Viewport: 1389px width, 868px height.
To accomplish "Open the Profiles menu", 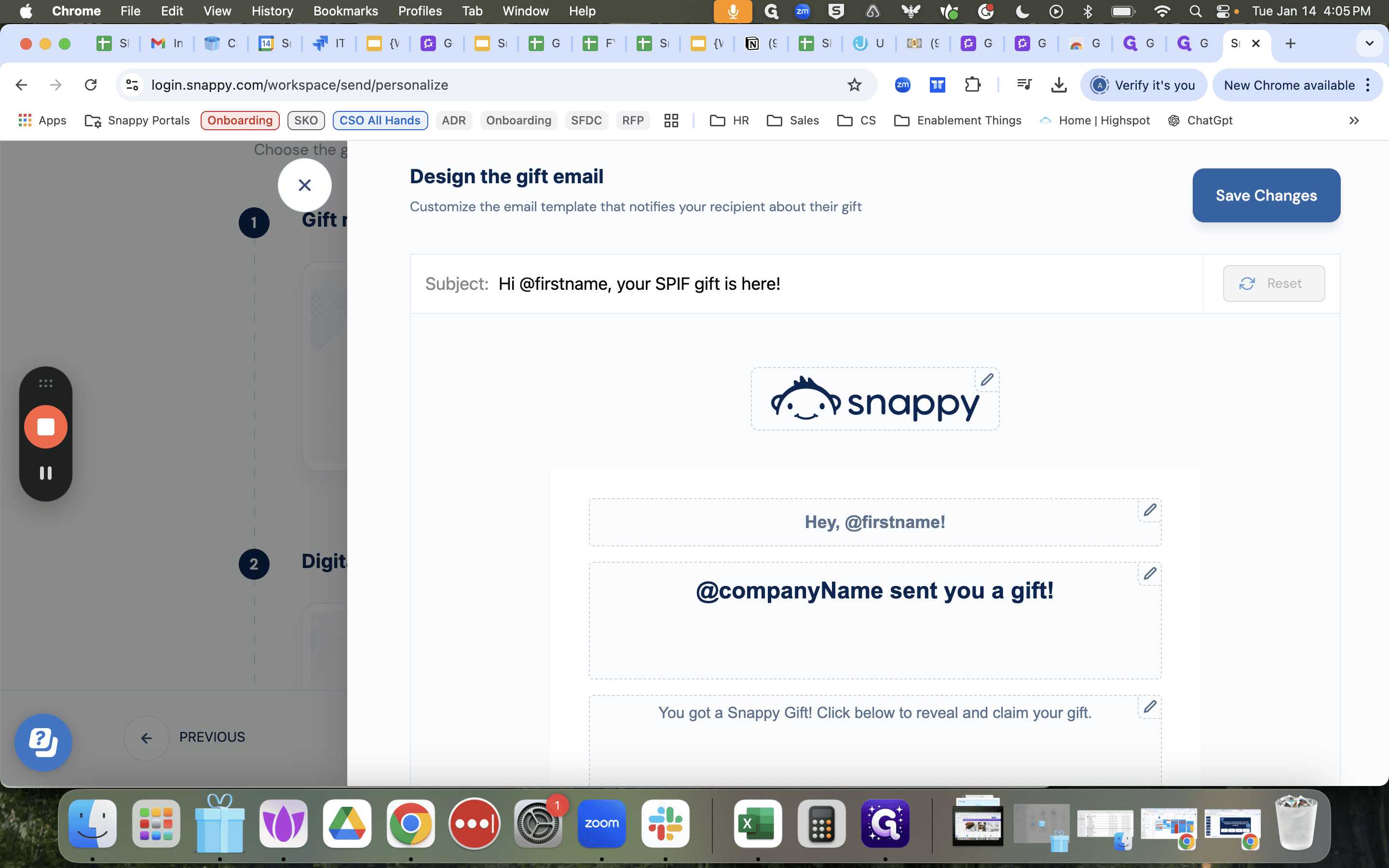I will pyautogui.click(x=420, y=11).
